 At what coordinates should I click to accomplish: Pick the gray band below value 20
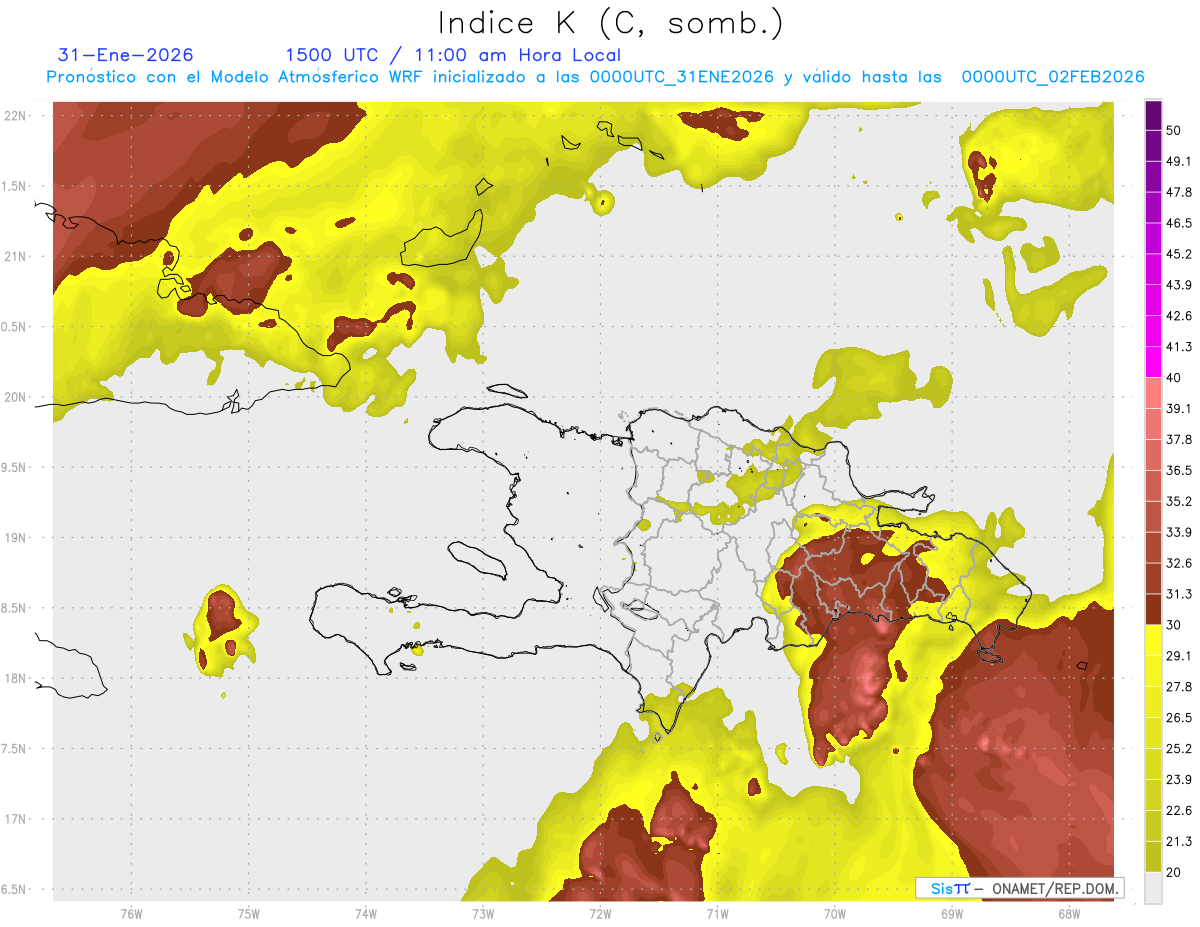pos(1153,887)
